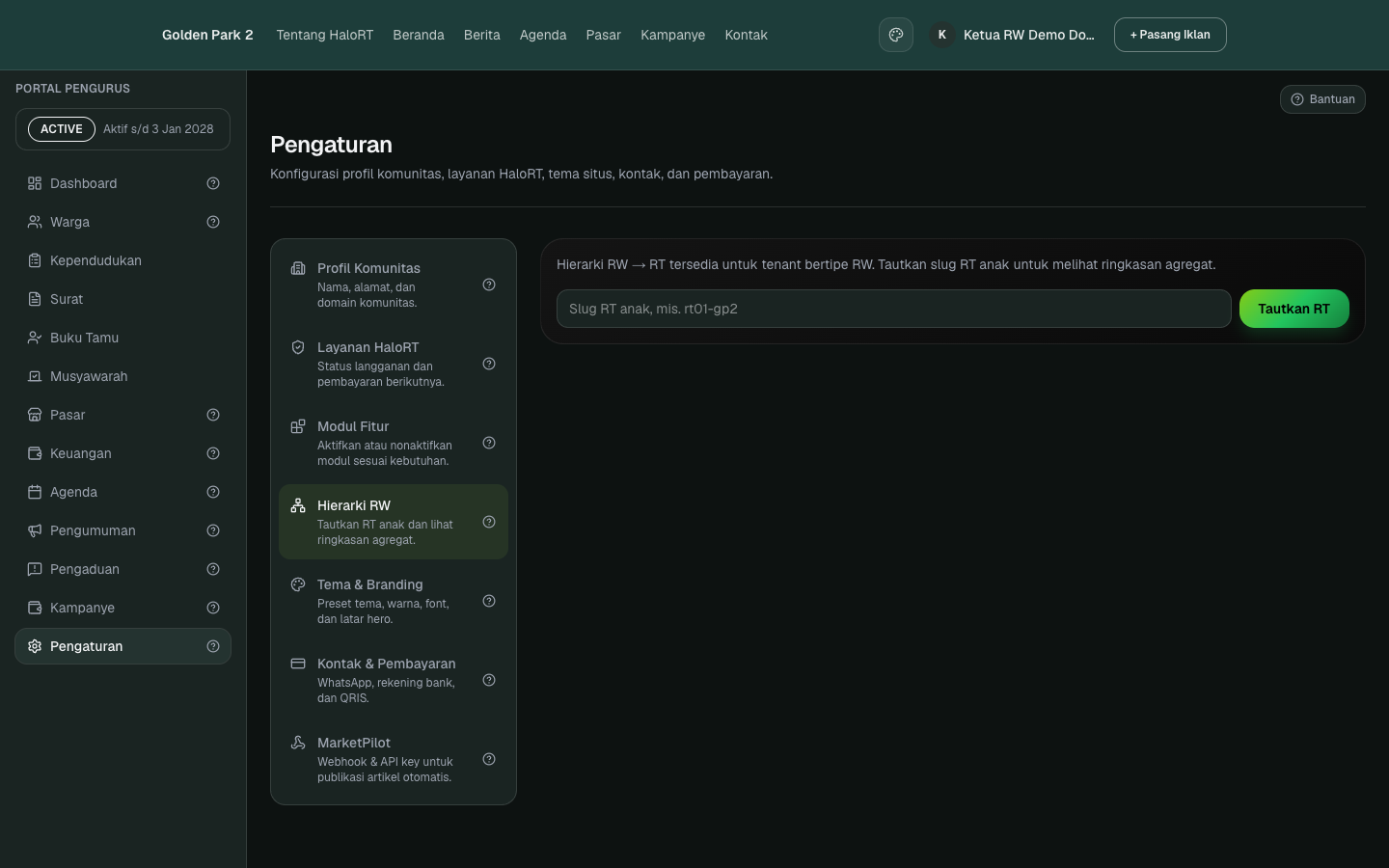Click help icon for Profil Komunitas
The height and width of the screenshot is (868, 1389).
(489, 285)
